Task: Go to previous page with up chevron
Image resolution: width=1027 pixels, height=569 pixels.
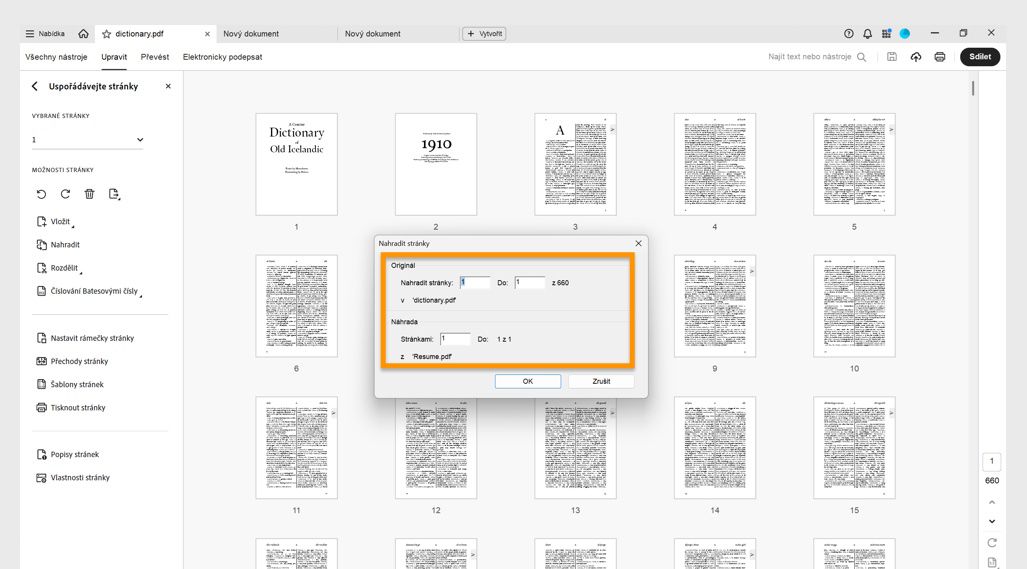Action: click(x=992, y=503)
